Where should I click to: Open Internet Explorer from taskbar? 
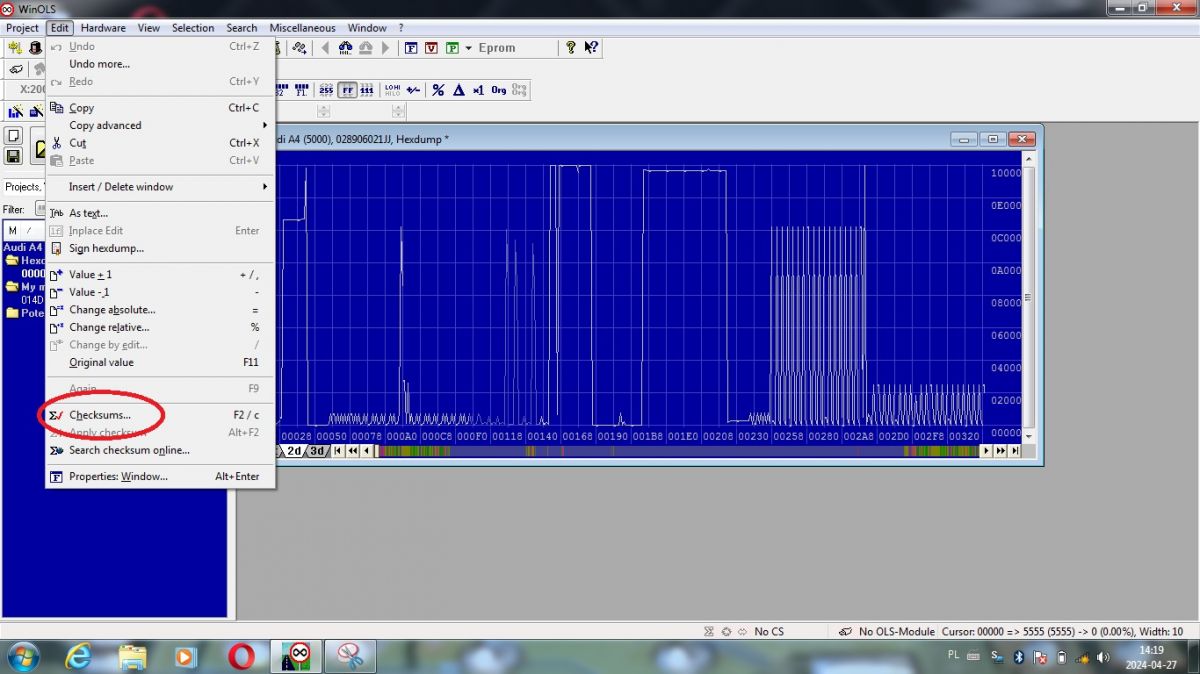click(x=79, y=656)
